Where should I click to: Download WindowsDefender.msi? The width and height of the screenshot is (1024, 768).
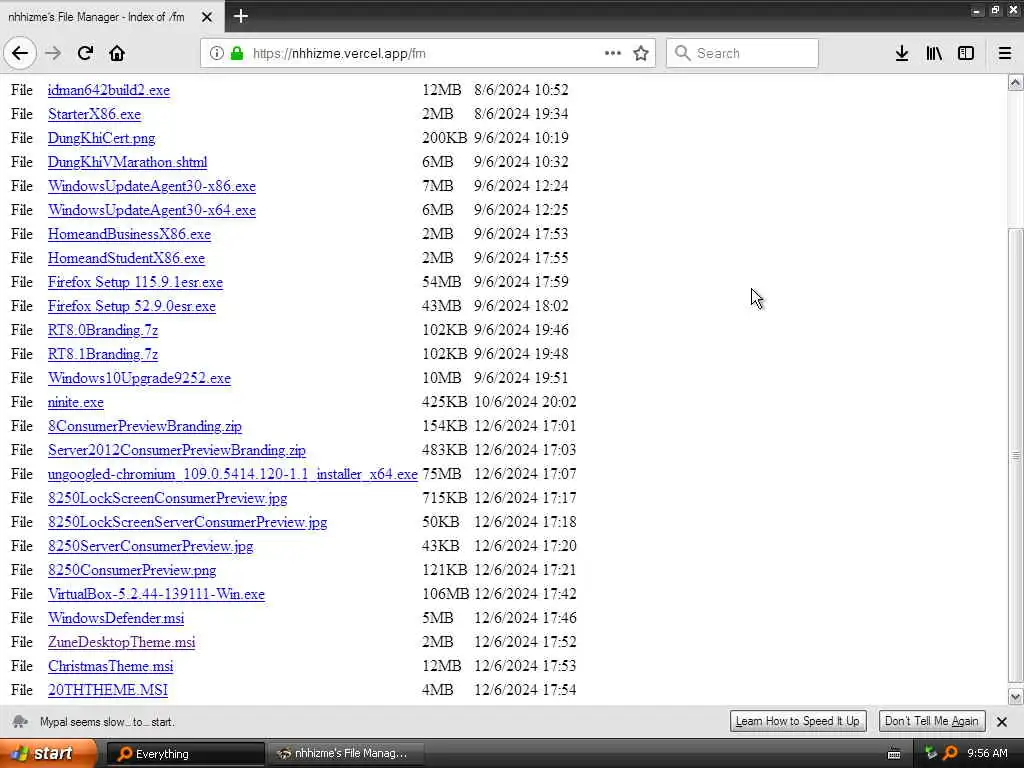[x=116, y=618]
